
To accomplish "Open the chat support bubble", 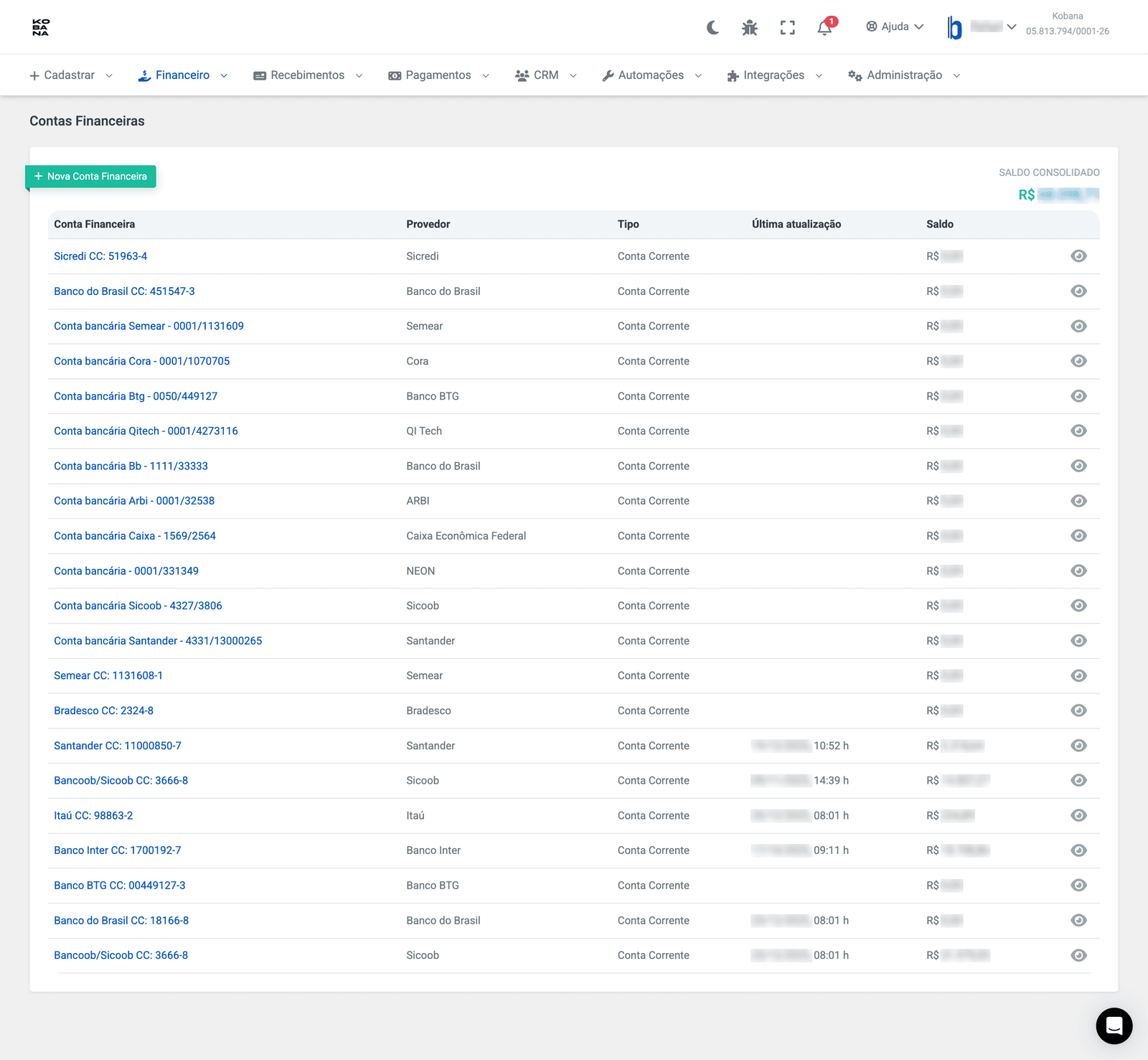I will tap(1114, 1026).
